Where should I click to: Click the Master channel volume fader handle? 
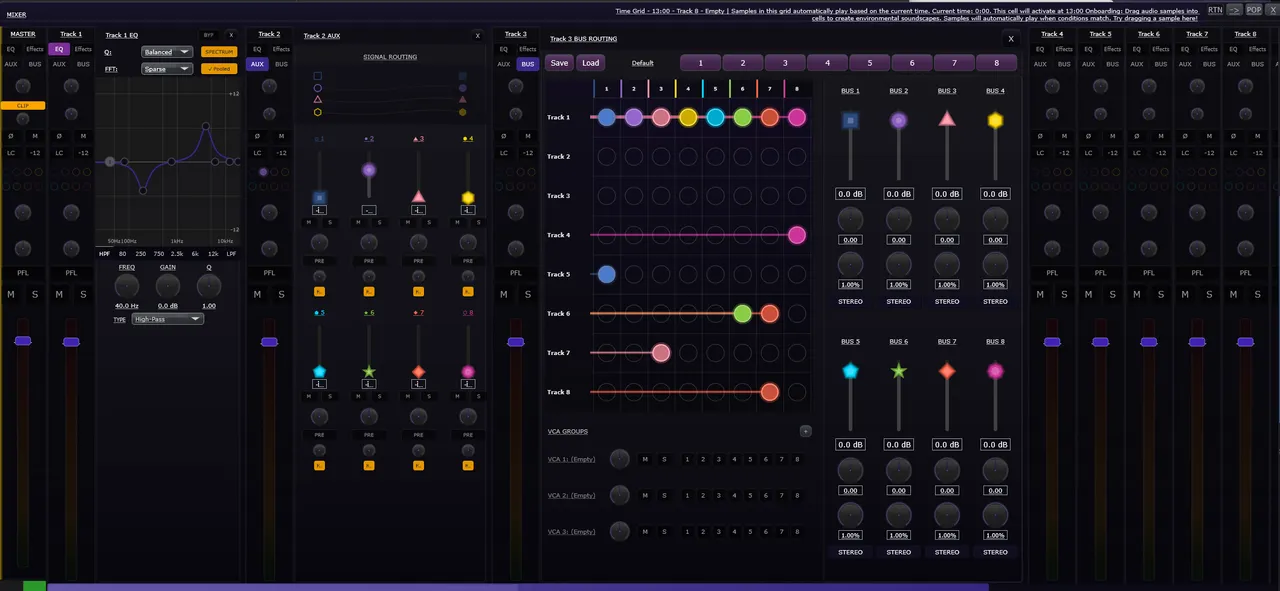point(23,341)
